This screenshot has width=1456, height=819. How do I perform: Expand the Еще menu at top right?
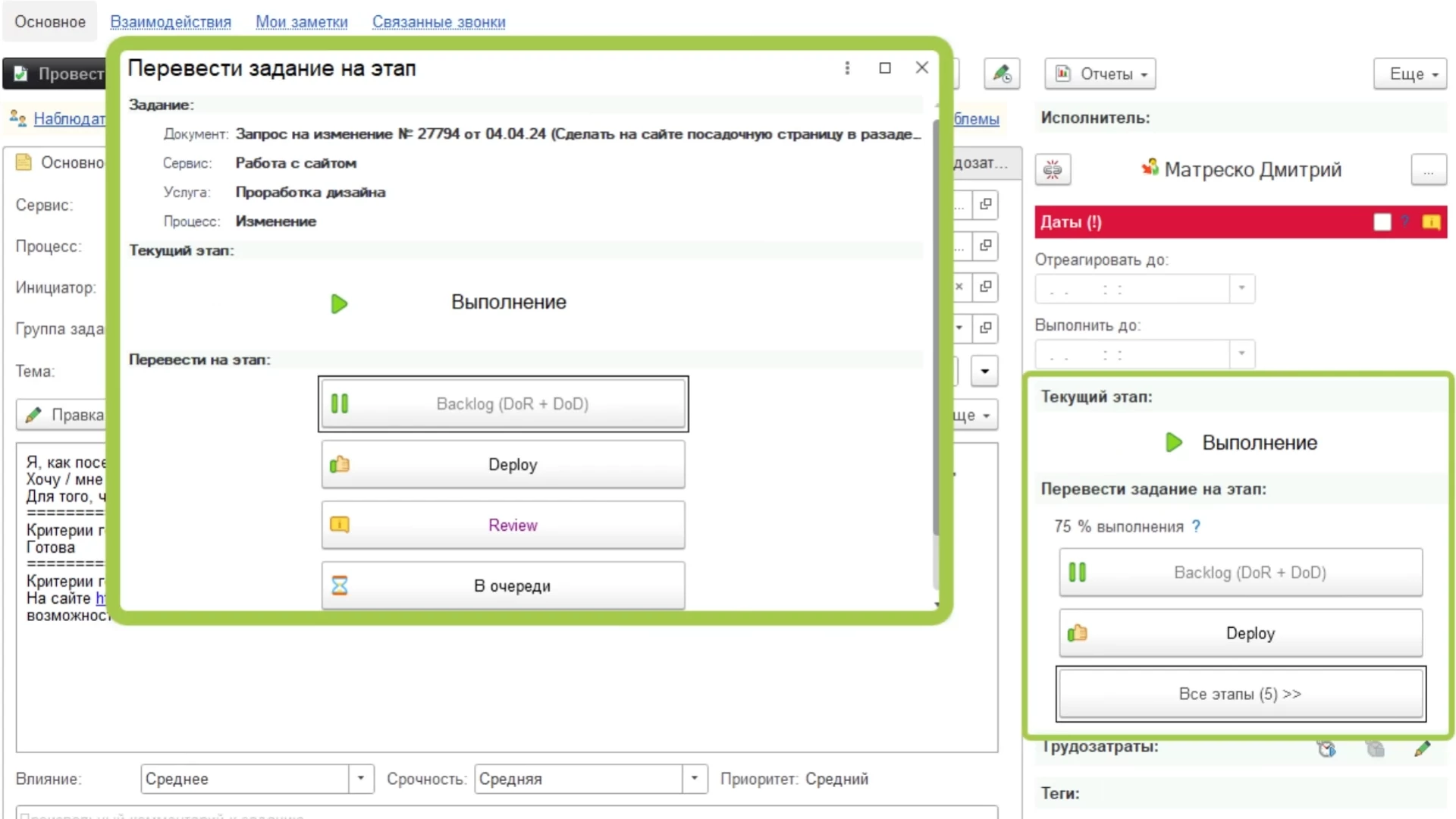pyautogui.click(x=1410, y=74)
